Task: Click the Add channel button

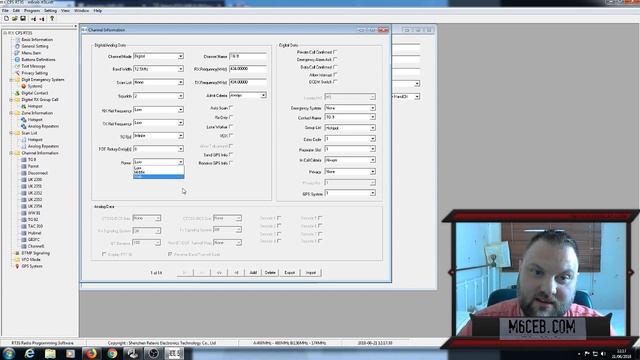Action: tap(253, 272)
